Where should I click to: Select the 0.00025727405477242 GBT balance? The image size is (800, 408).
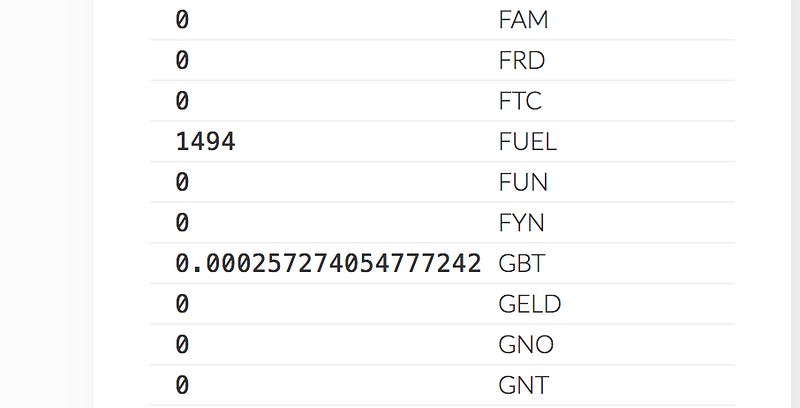(x=328, y=264)
